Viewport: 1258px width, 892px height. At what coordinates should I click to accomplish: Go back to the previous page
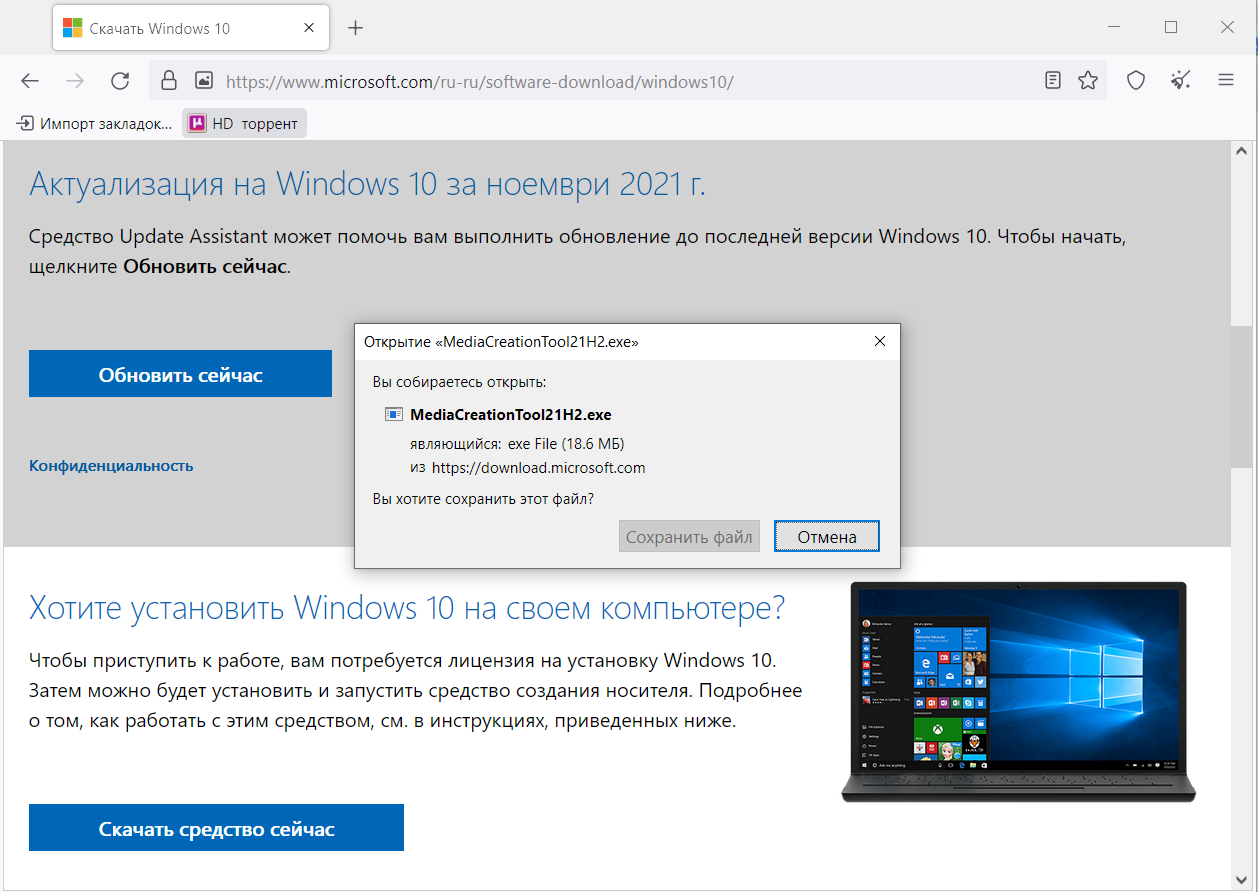[30, 81]
